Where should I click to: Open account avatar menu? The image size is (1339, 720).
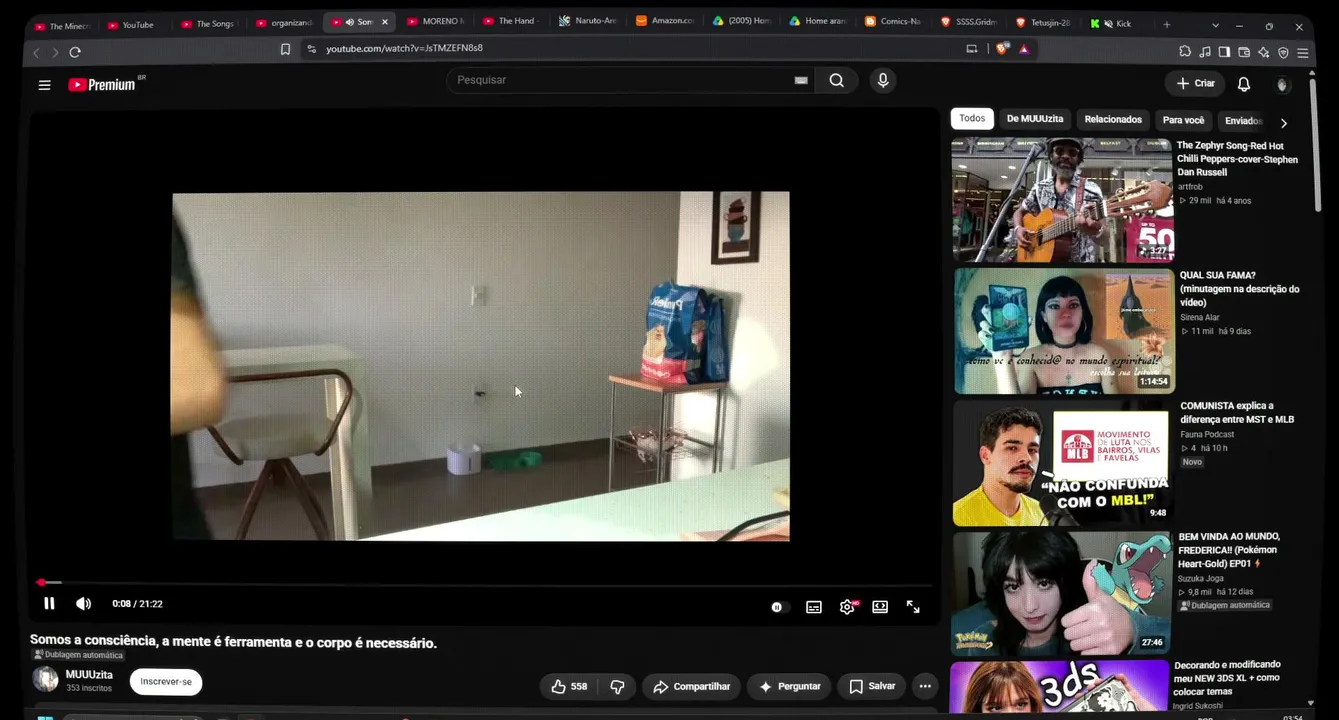1283,85
